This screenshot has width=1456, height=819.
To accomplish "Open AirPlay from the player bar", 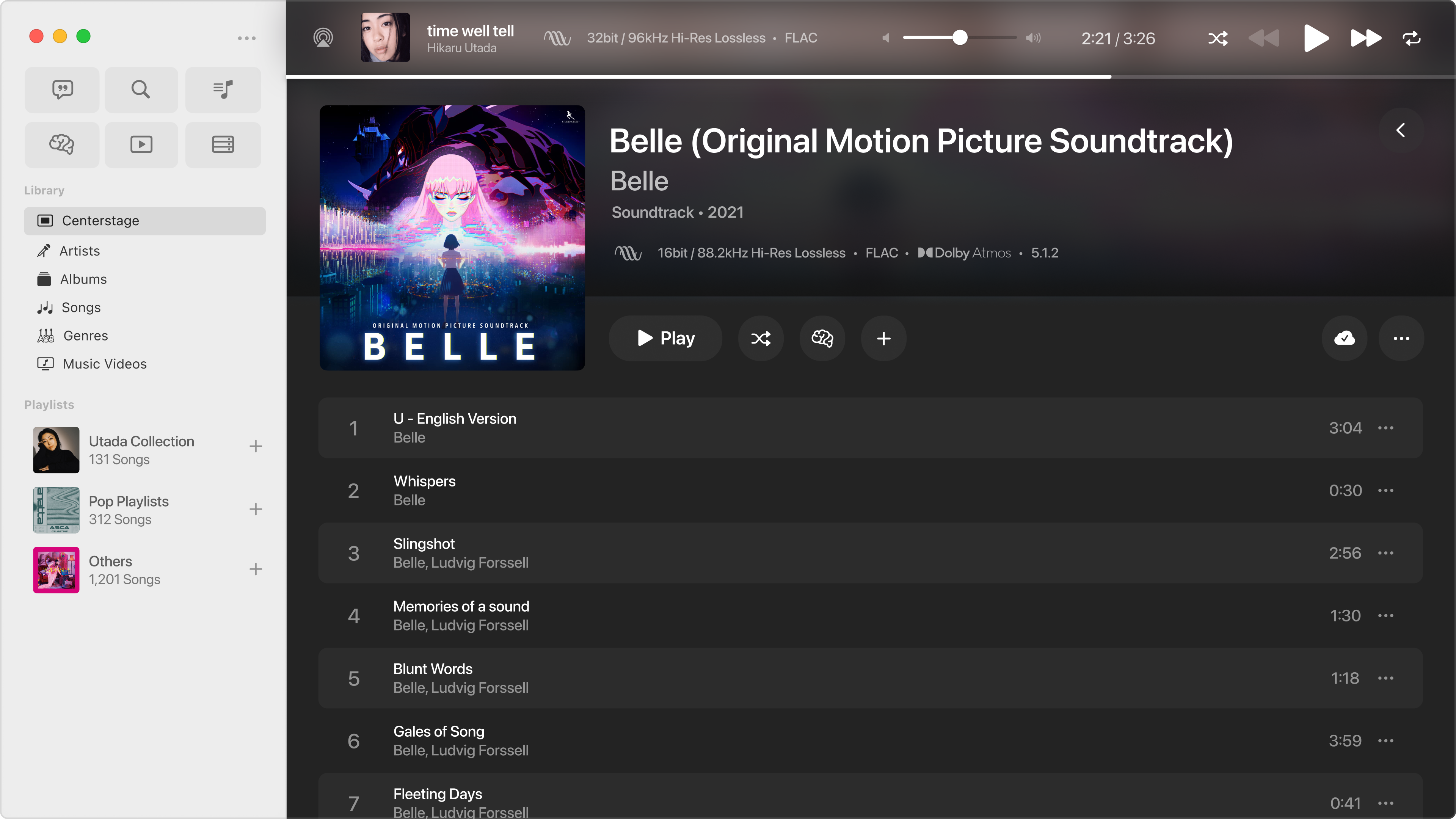I will [323, 37].
